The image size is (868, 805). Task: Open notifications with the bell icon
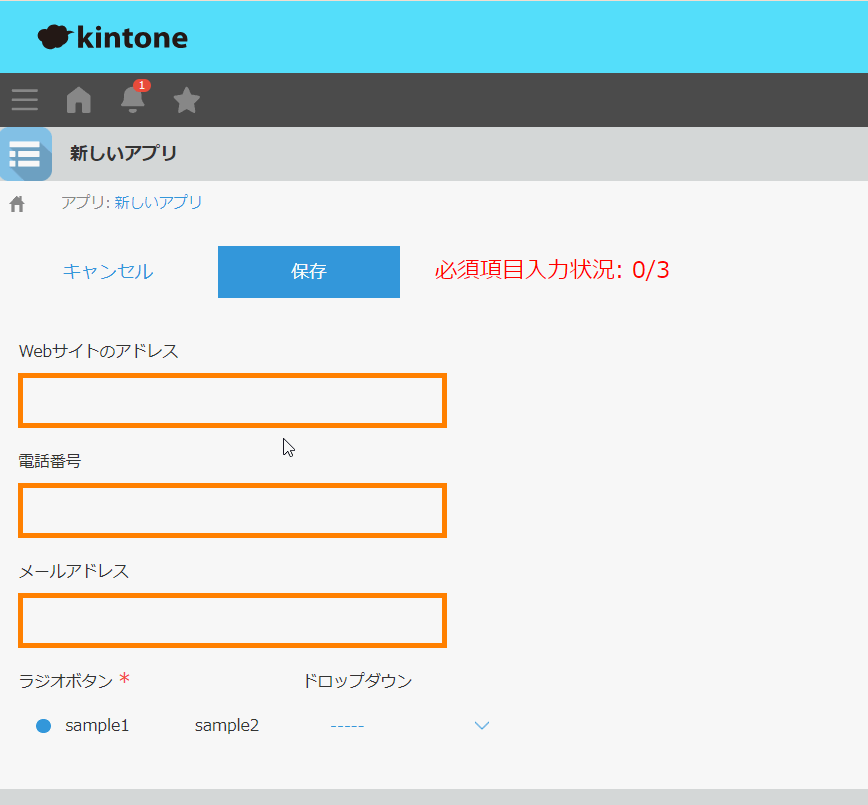(132, 101)
